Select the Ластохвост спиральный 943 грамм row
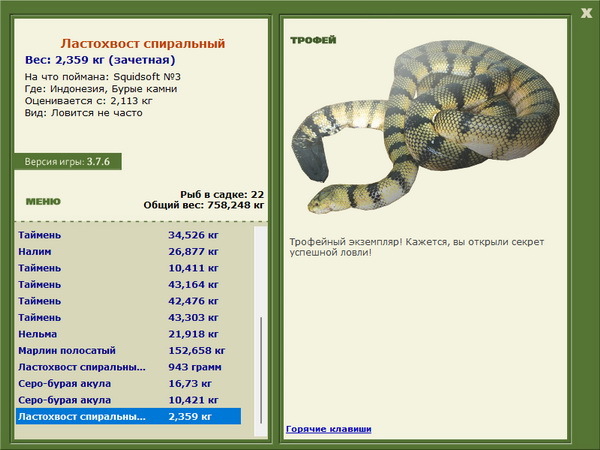Screen dimensions: 600x450 pos(129,367)
